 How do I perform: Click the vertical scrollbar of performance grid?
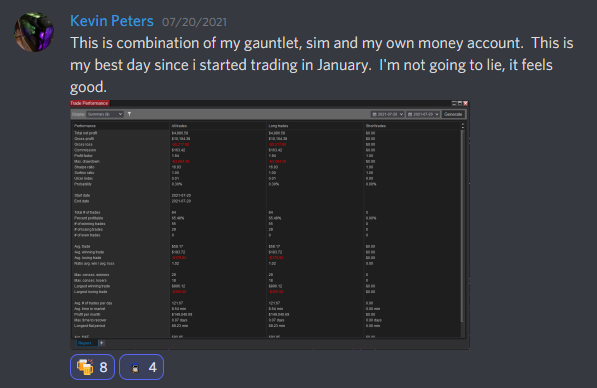463,230
